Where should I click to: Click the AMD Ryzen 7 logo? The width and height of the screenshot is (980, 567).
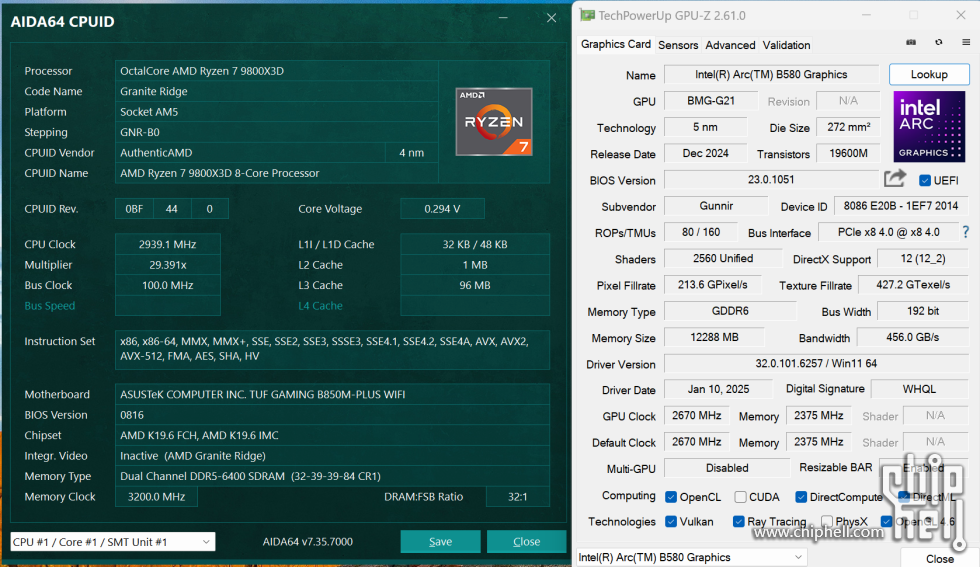tap(494, 121)
